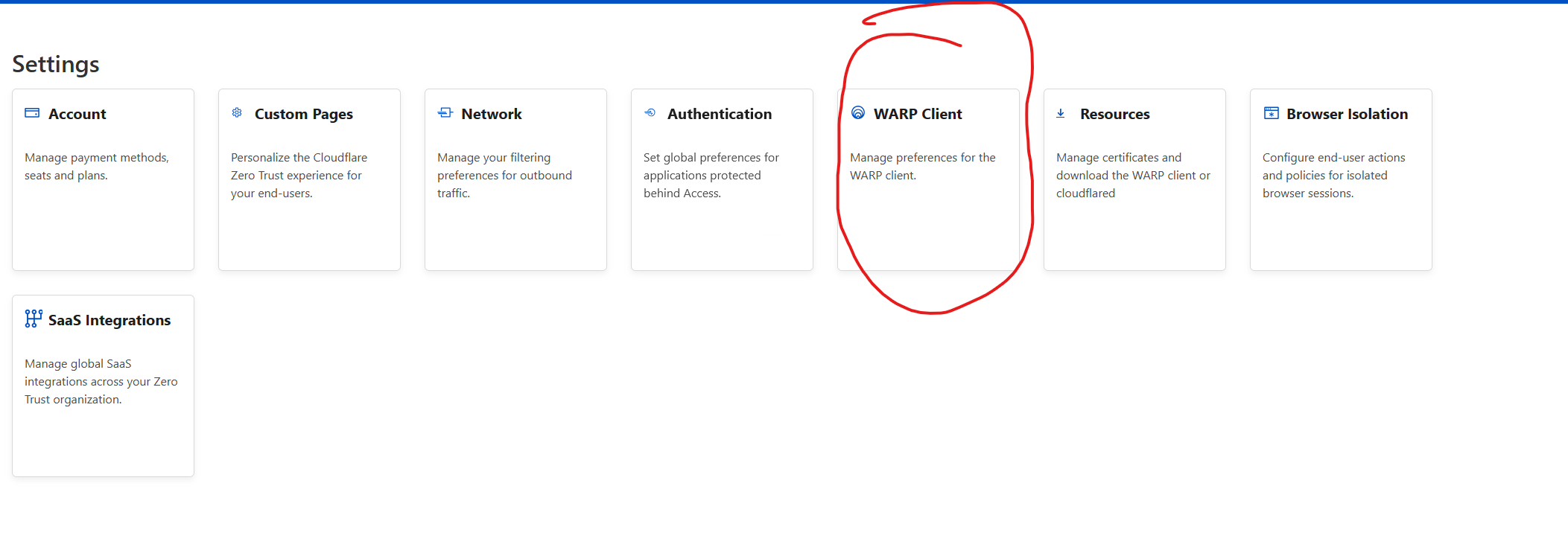Open the Resources heading
This screenshot has height=556, width=1568.
(x=1115, y=114)
